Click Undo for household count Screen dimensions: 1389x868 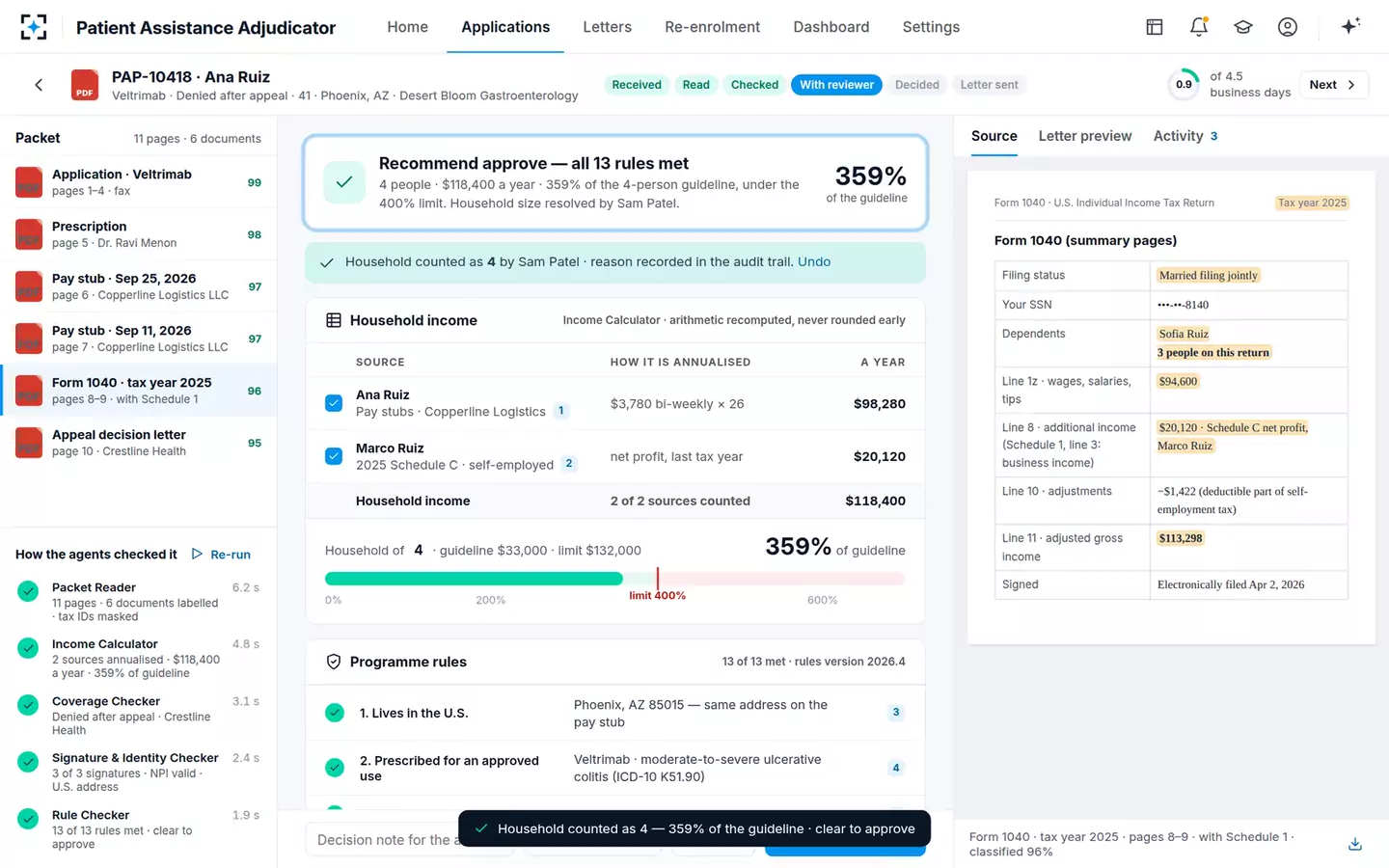(x=814, y=261)
